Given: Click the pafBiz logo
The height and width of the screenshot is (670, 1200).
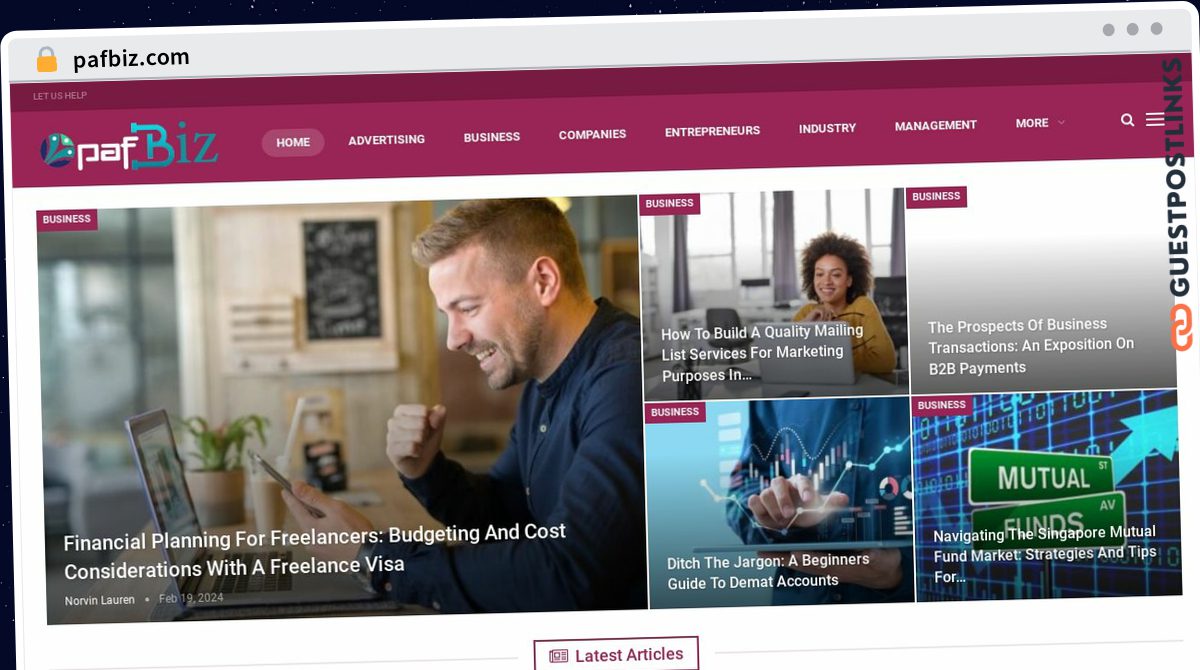Looking at the screenshot, I should click(x=128, y=147).
